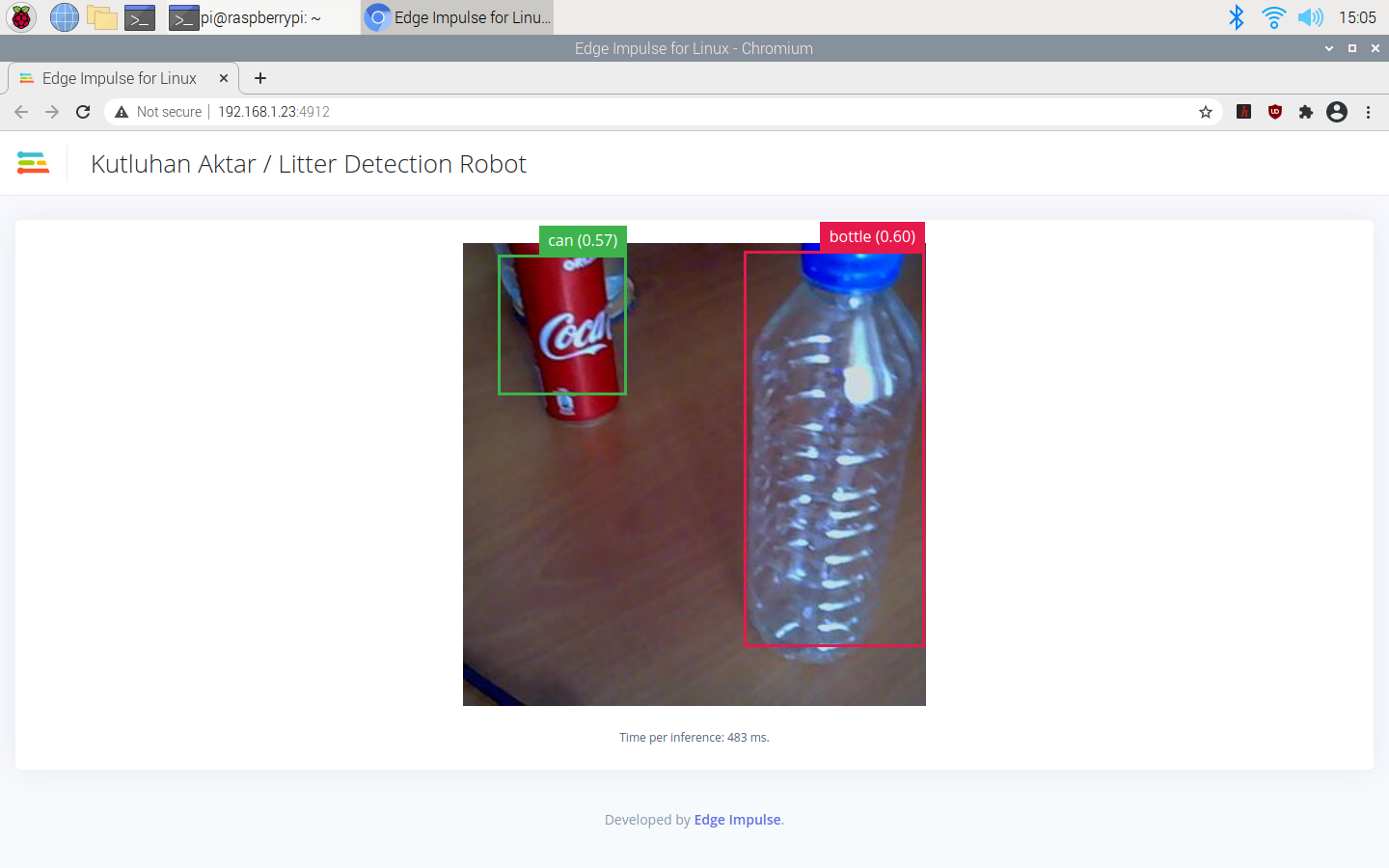
Task: Launch the Terminal from the taskbar launcher
Action: pos(140,17)
